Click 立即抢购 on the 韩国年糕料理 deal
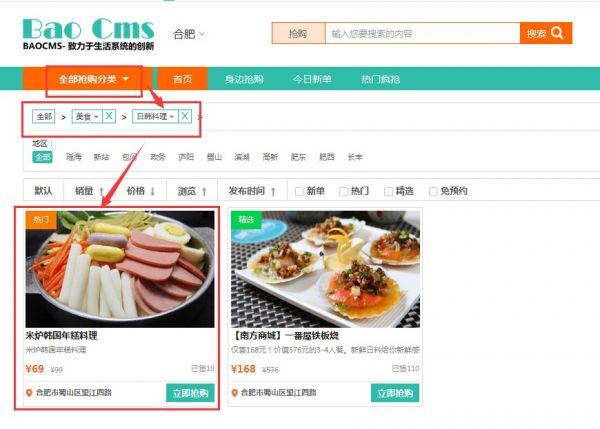Image resolution: width=600 pixels, height=429 pixels. pos(190,393)
